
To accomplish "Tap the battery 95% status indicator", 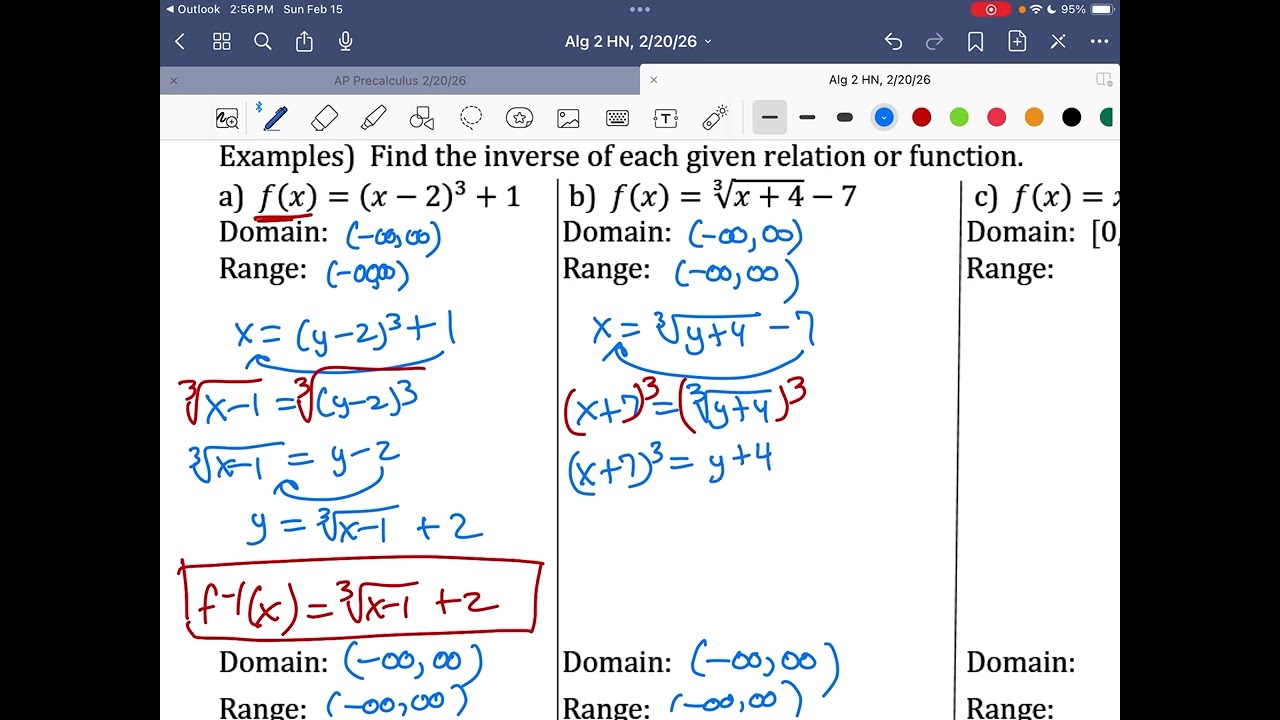I will point(1088,9).
